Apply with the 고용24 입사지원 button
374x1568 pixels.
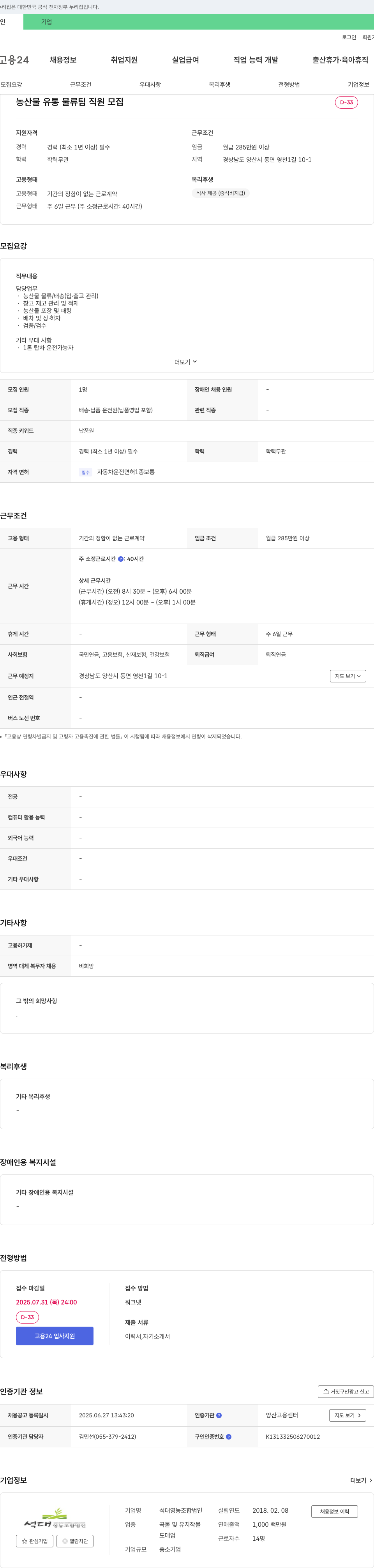tap(55, 1336)
